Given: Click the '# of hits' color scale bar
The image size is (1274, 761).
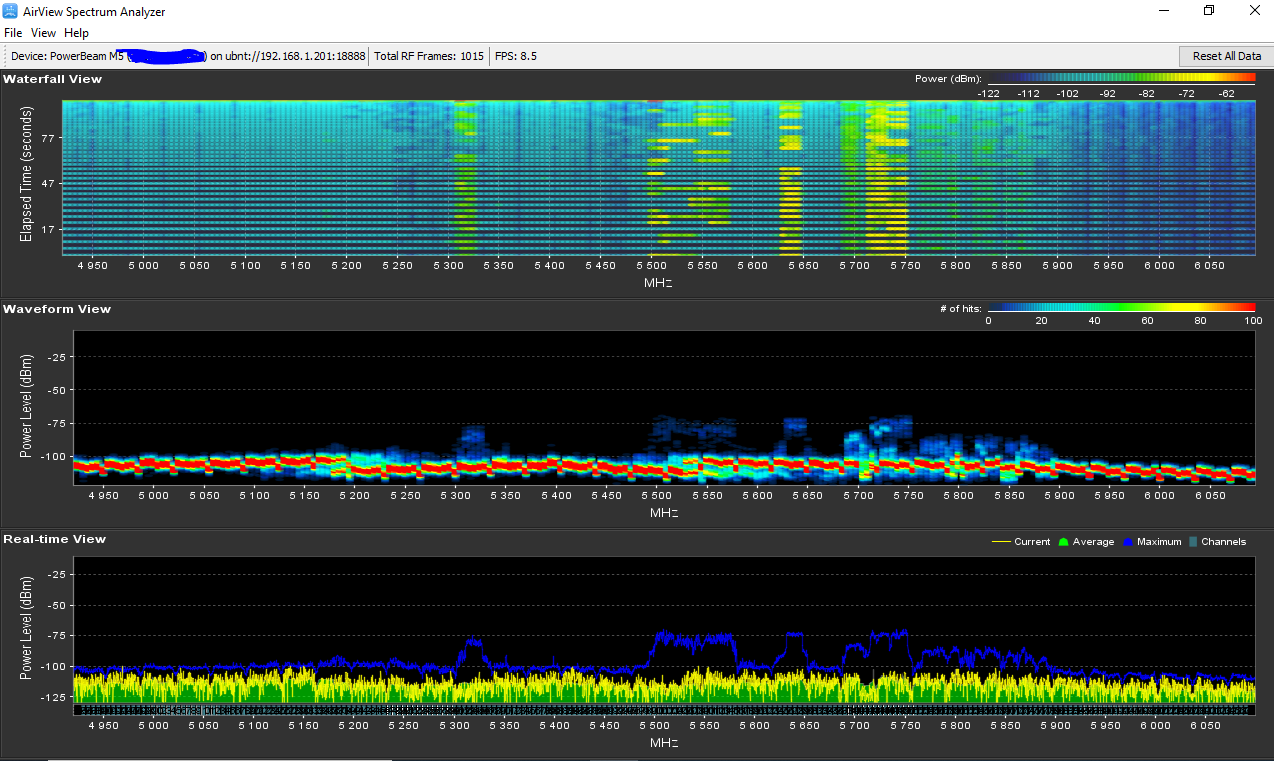Looking at the screenshot, I should click(x=1121, y=309).
